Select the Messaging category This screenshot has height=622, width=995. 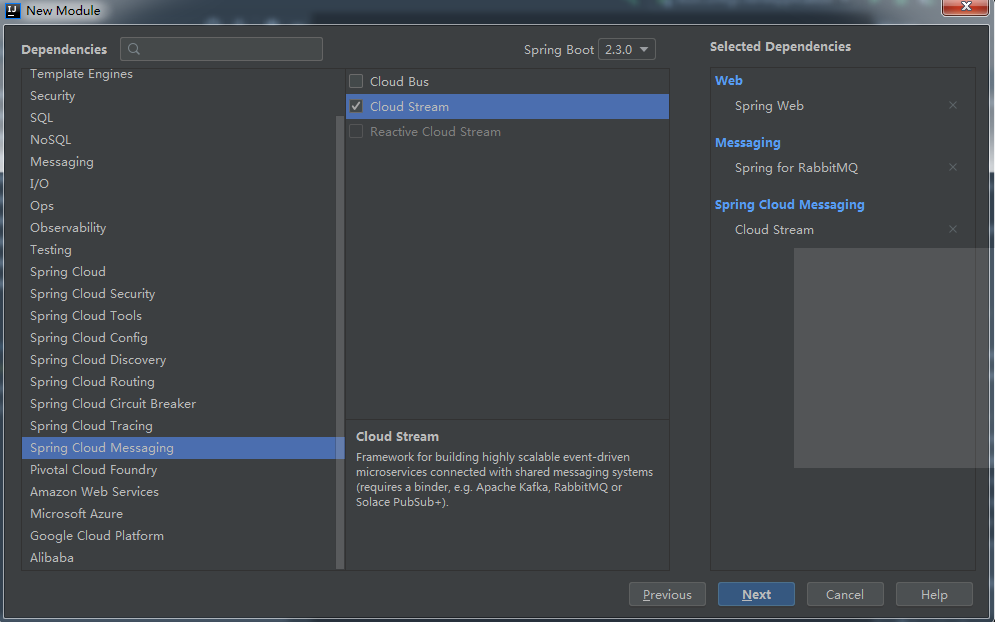click(x=62, y=162)
